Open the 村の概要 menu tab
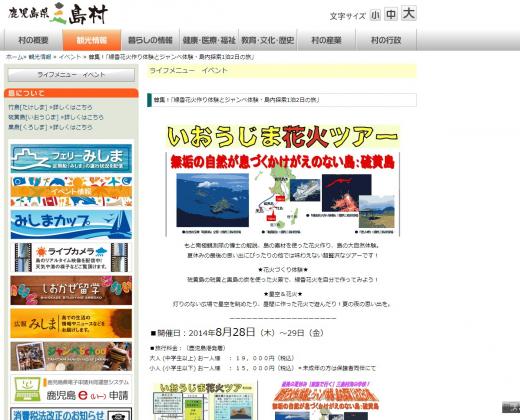Image resolution: width=520 pixels, height=420 pixels. (33, 40)
